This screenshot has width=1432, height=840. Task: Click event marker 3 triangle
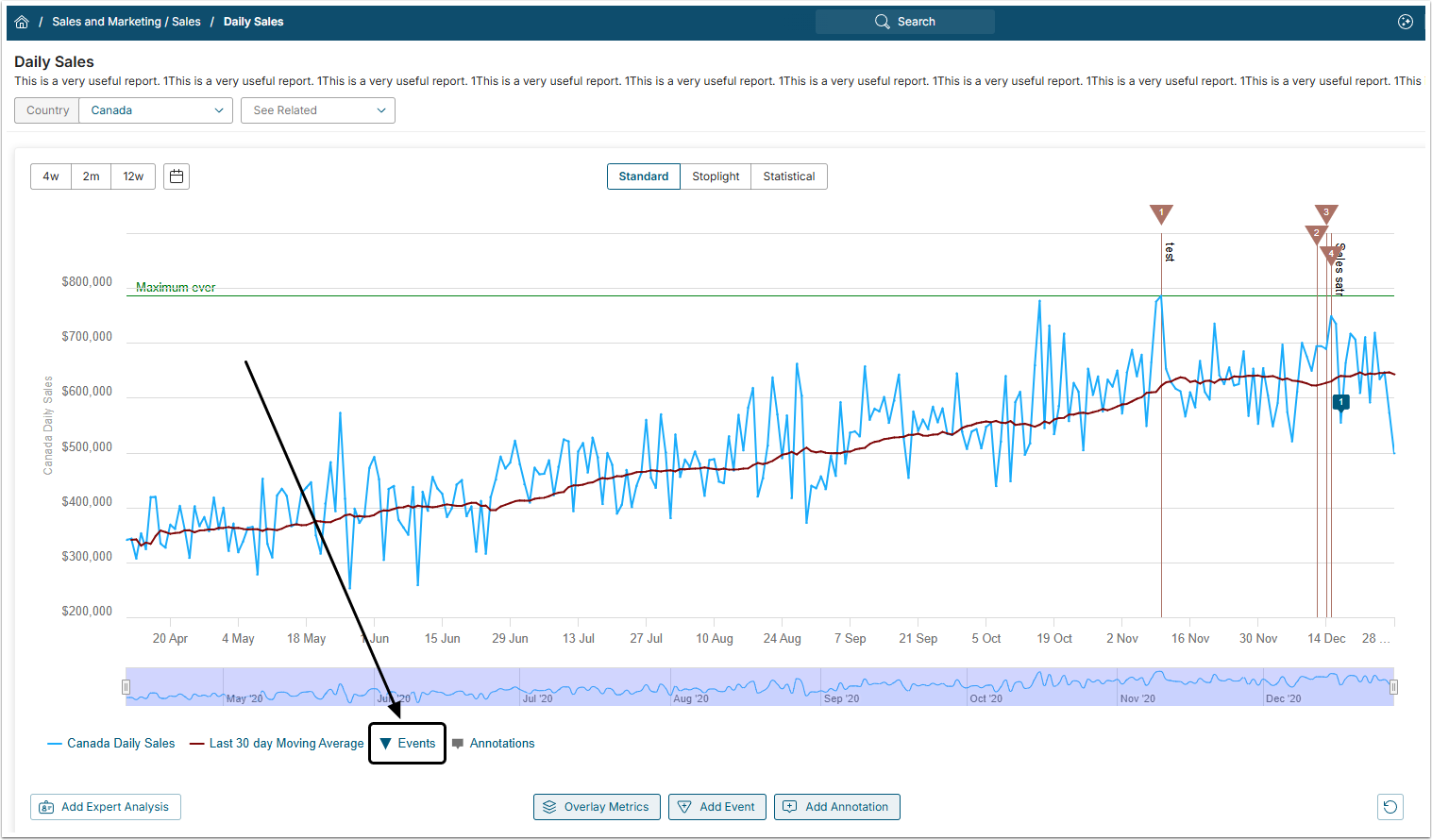tap(1326, 213)
